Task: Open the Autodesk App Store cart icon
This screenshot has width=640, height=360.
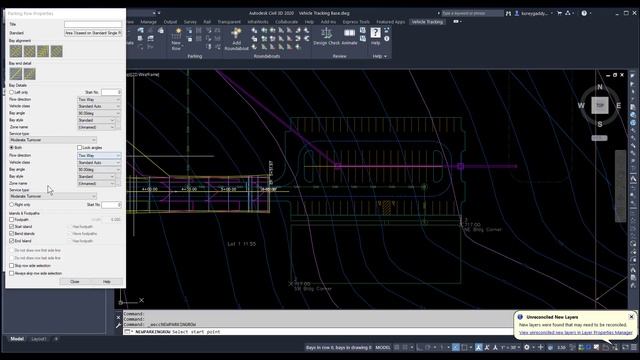Action: click(559, 13)
